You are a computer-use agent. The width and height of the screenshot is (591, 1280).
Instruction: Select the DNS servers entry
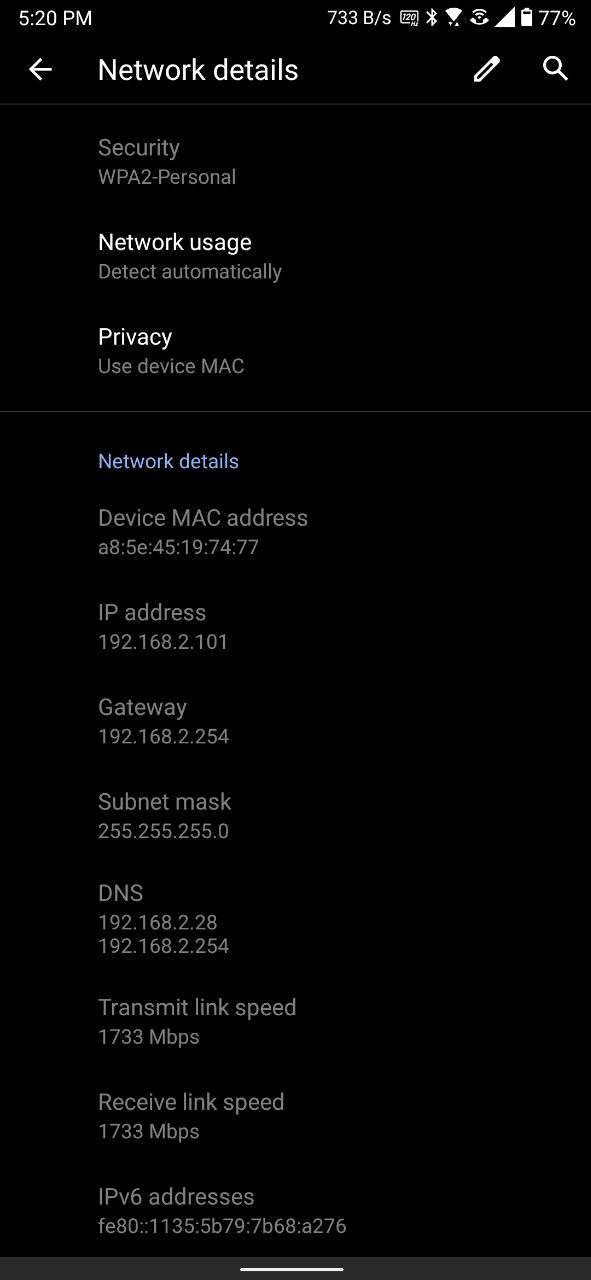coord(295,919)
